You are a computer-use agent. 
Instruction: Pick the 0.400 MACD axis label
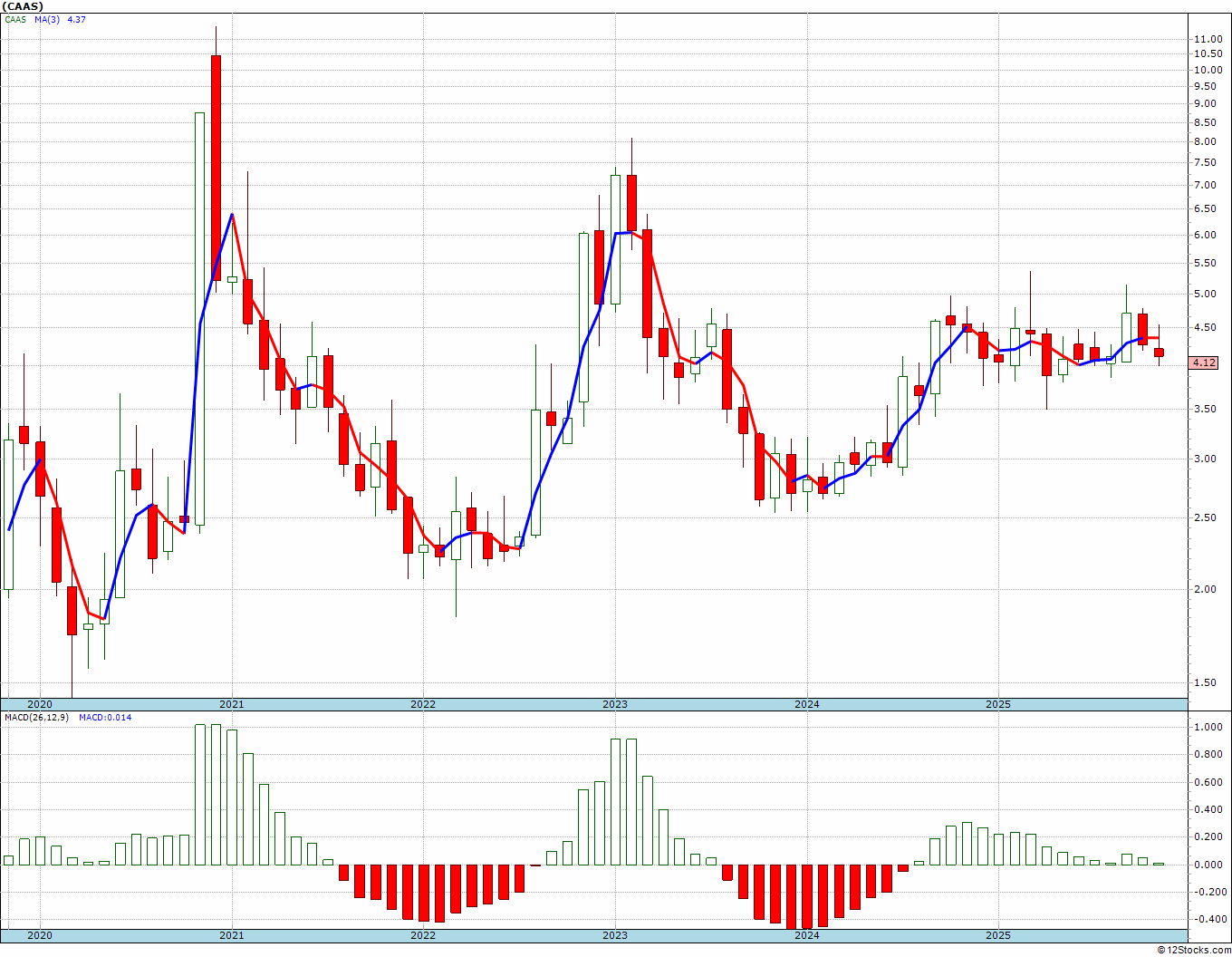[x=1208, y=809]
